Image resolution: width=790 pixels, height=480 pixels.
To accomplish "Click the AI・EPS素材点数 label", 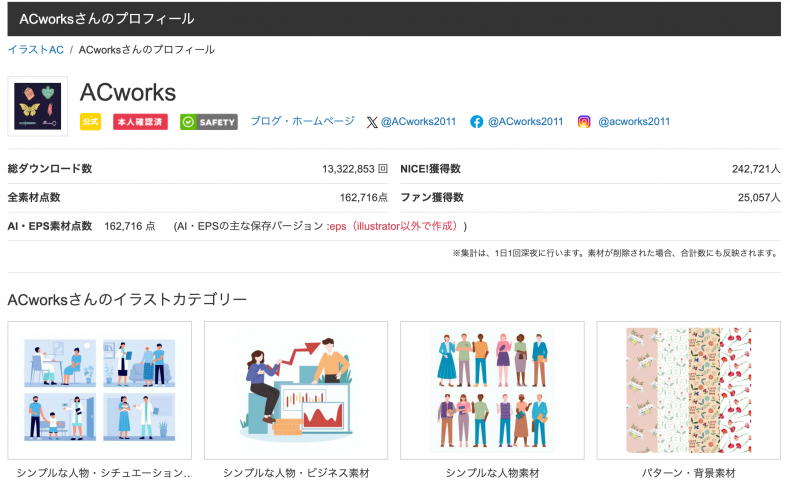I will (49, 226).
